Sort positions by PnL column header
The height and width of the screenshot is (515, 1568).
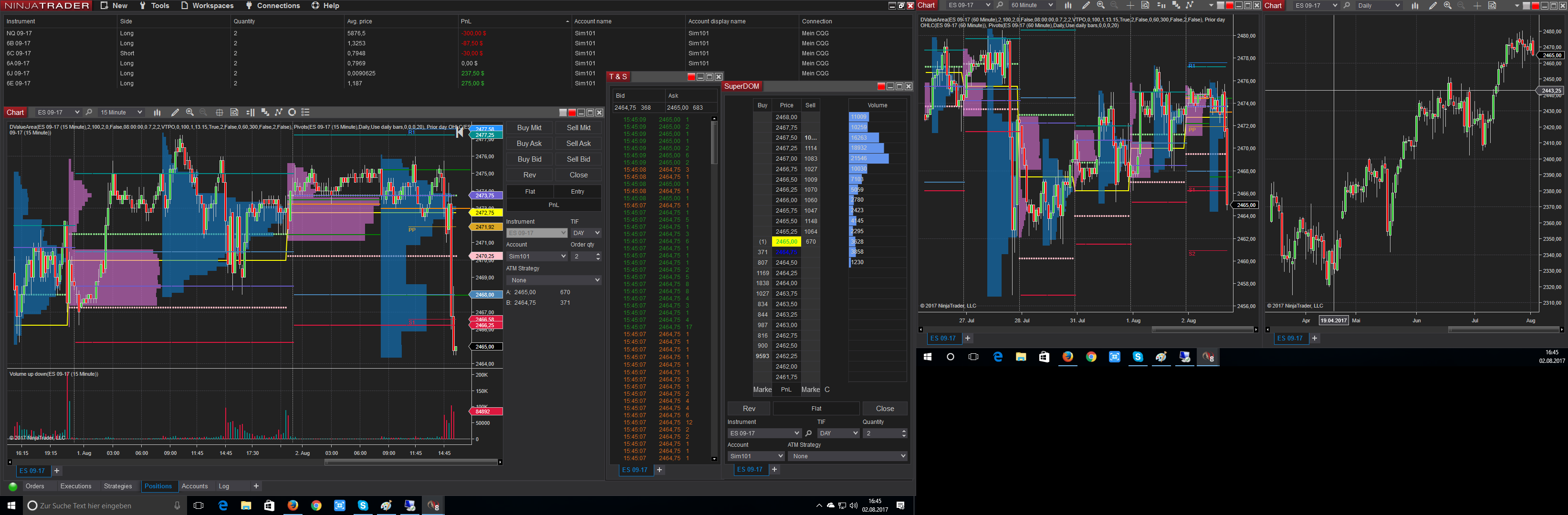coord(514,21)
